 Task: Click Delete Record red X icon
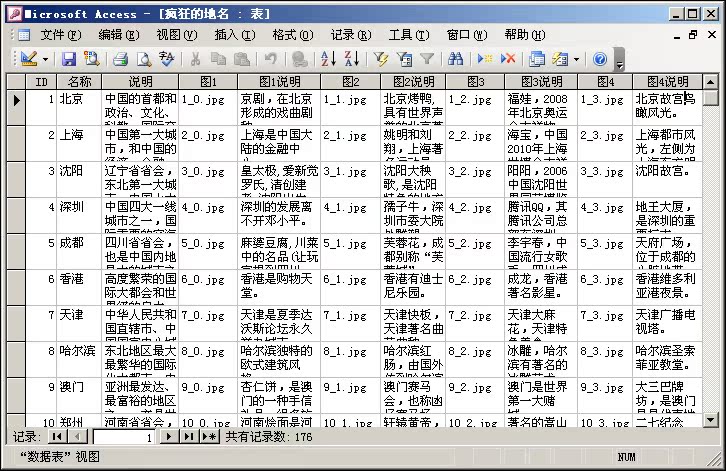tap(508, 59)
